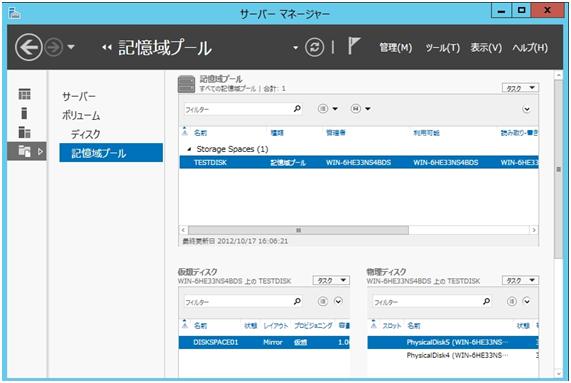Open the virtual disk タスク dropdown

[331, 280]
